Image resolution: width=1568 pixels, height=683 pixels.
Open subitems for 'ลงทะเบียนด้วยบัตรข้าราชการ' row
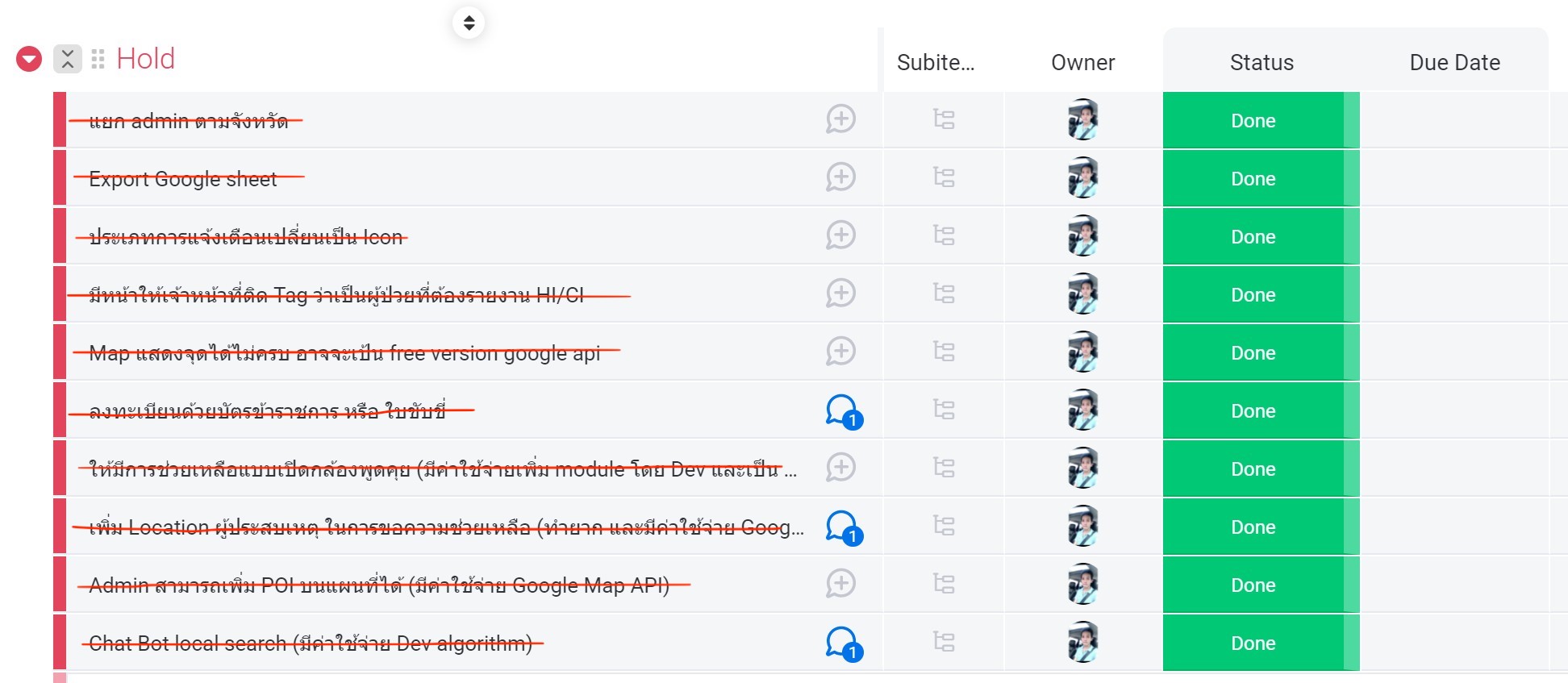[944, 410]
